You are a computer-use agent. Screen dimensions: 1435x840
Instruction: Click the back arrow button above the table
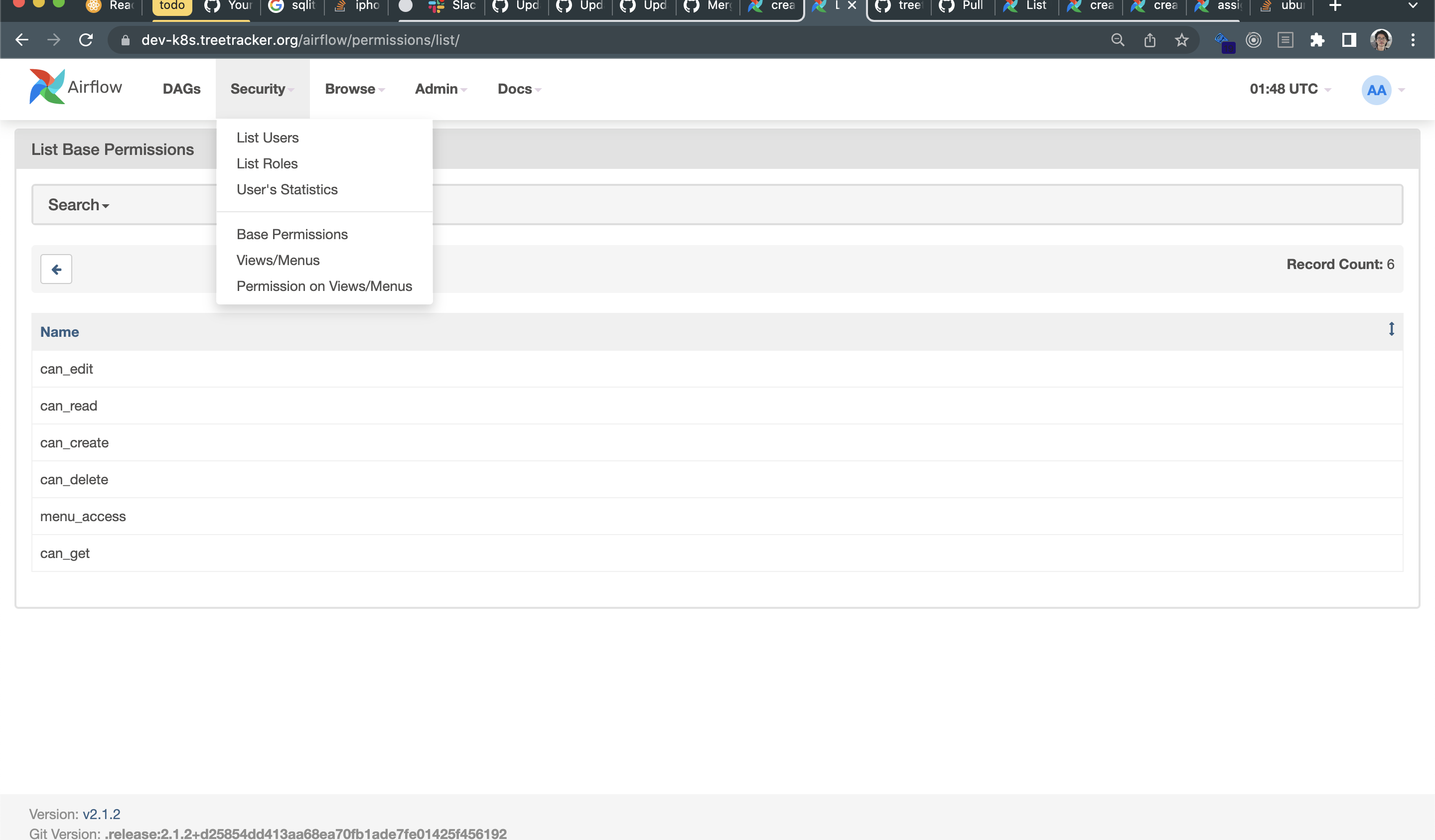click(x=56, y=268)
